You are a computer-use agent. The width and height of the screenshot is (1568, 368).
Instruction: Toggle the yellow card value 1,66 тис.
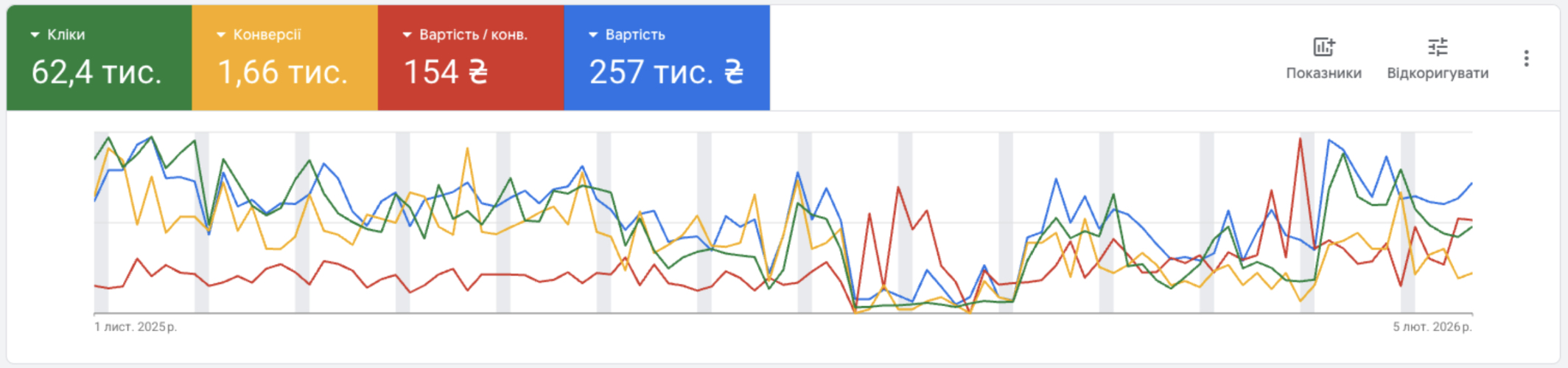(x=282, y=72)
